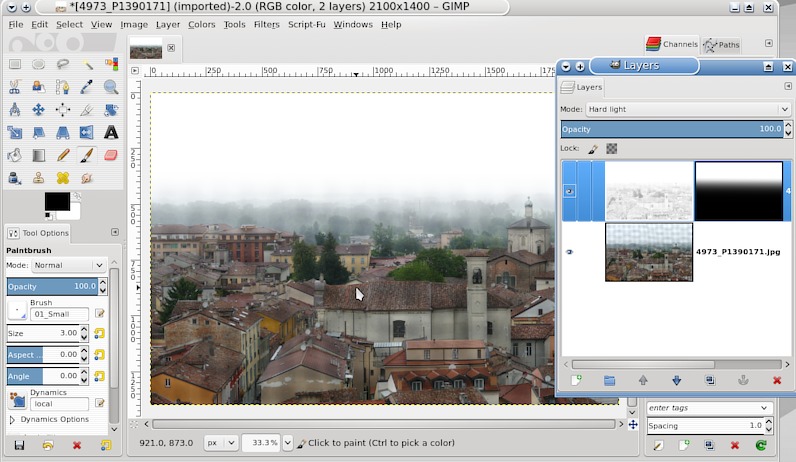796x462 pixels.
Task: Open the layer Mode 'Hard light' dropdown
Action: click(x=688, y=109)
